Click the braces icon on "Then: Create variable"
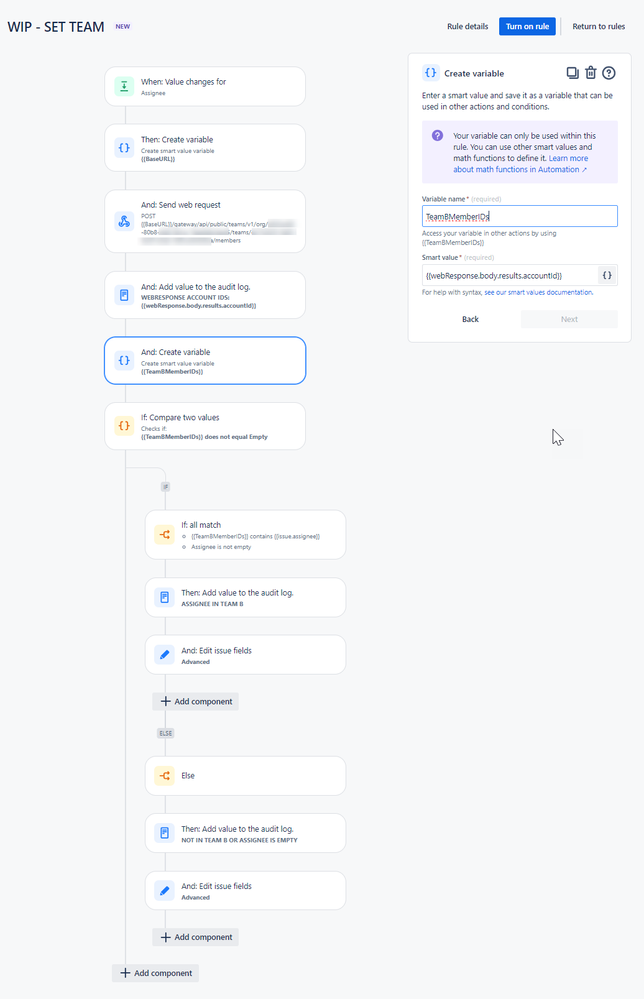644x999 pixels. tap(125, 147)
